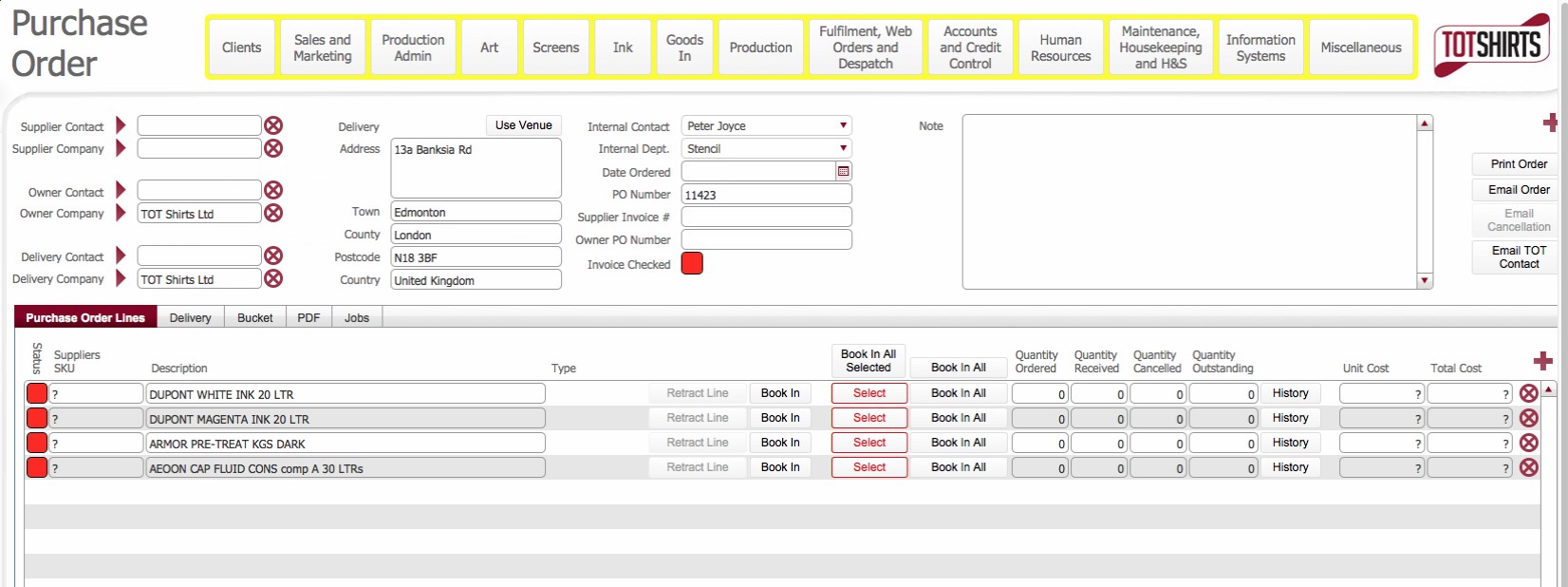Click plus icon above order lines table

pyautogui.click(x=1542, y=361)
